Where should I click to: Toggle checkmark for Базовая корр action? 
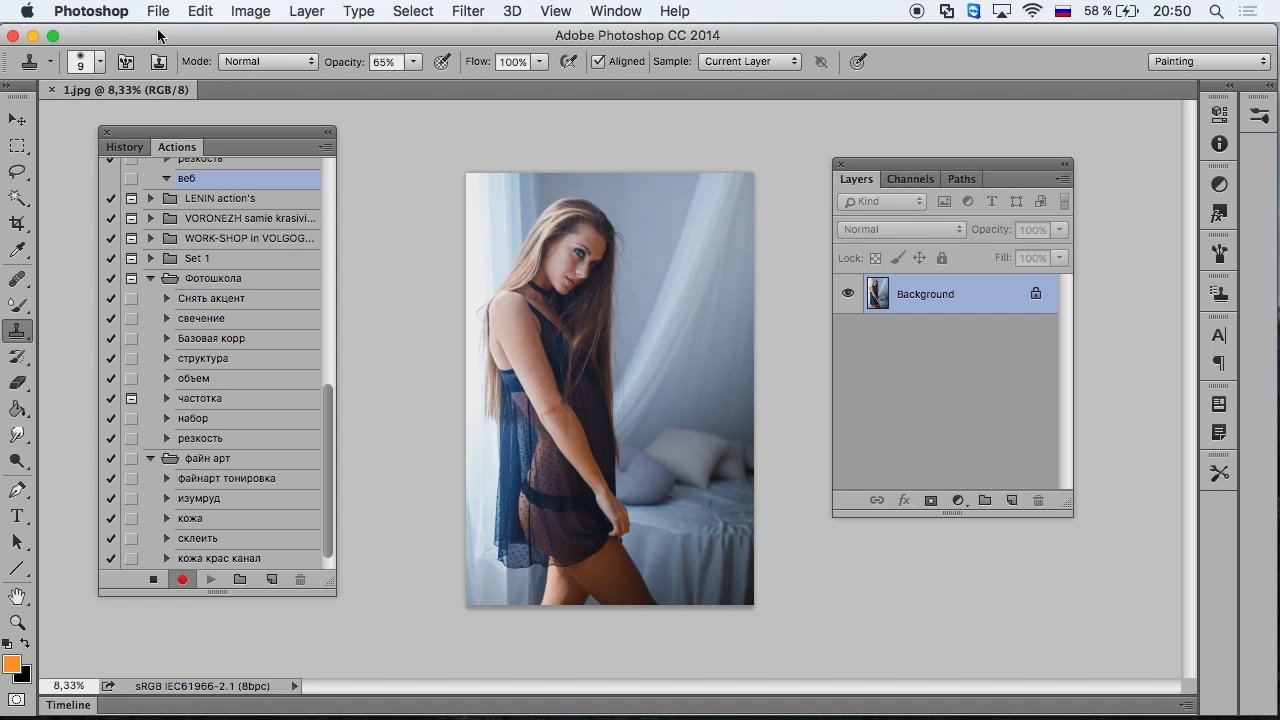point(111,338)
